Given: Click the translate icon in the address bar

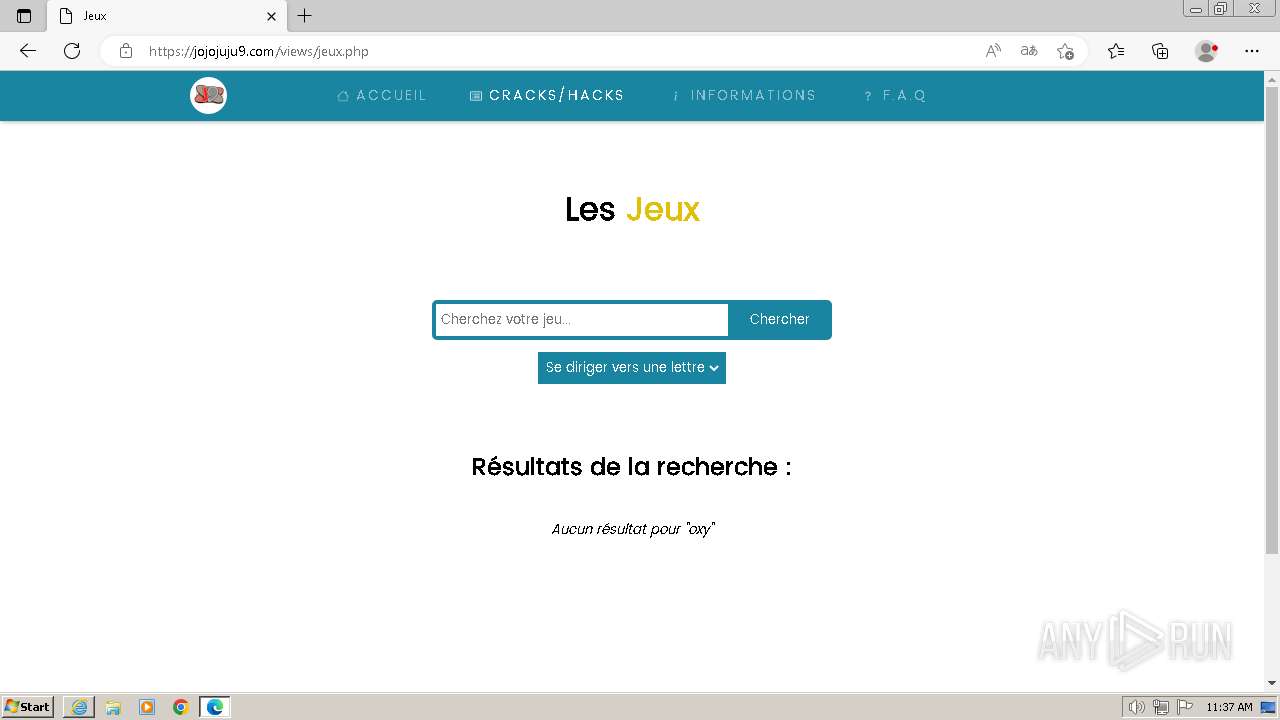Looking at the screenshot, I should (x=1029, y=51).
